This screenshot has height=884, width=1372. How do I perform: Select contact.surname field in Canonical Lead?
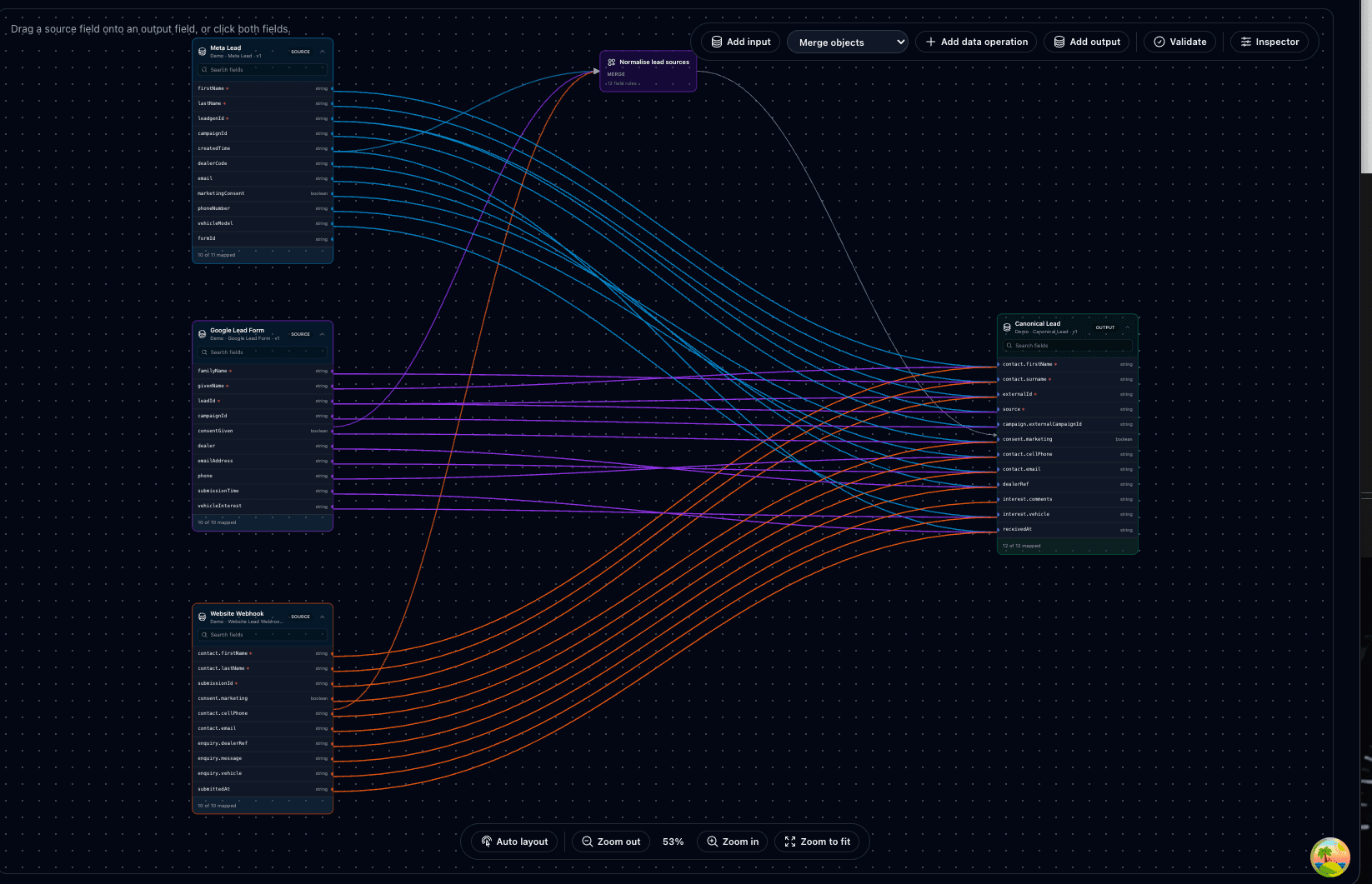[x=1068, y=379]
